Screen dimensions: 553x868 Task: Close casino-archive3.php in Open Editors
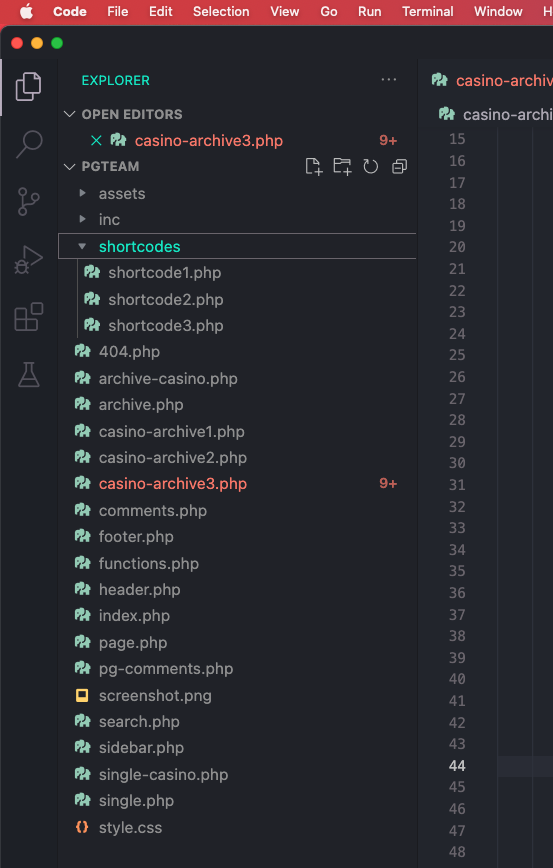(96, 141)
